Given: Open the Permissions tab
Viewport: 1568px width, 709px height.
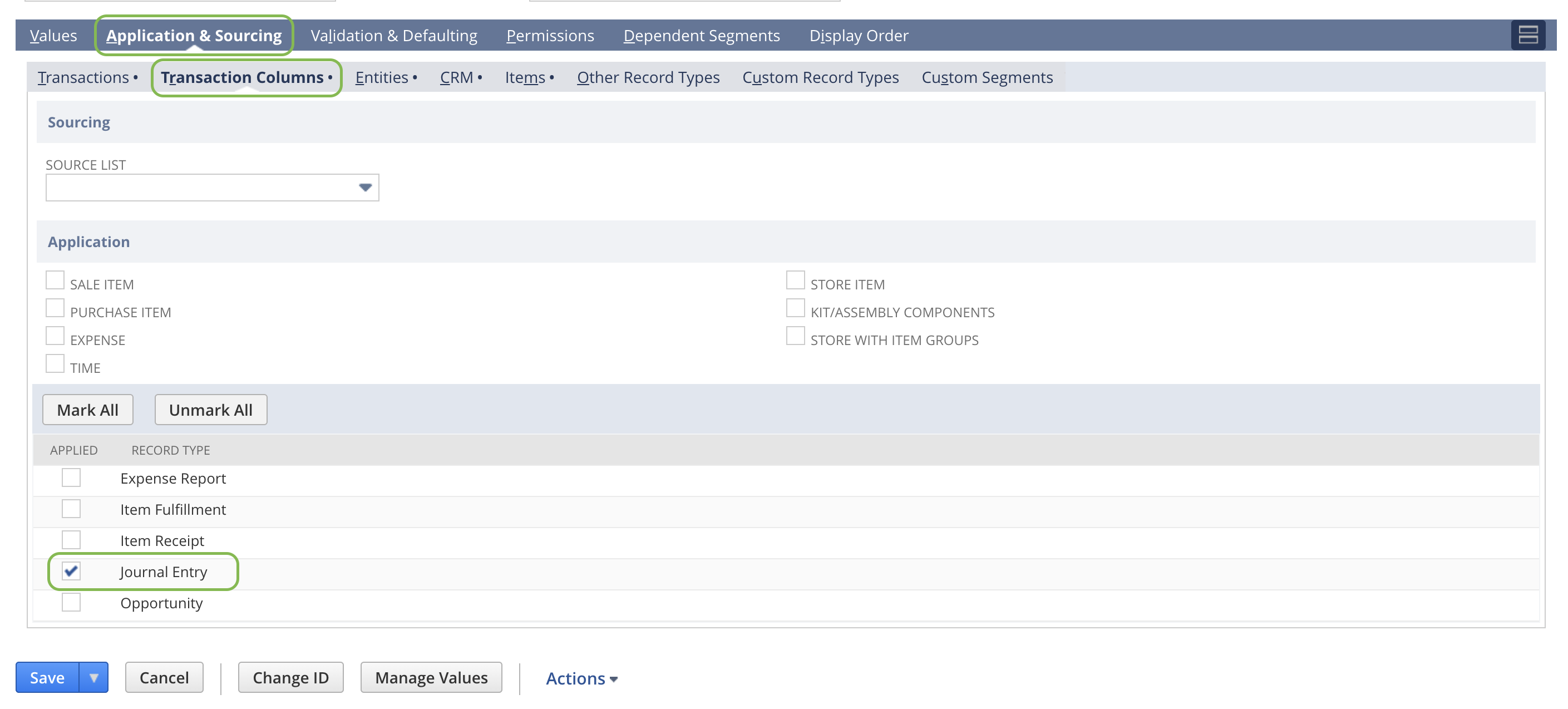Looking at the screenshot, I should click(550, 35).
